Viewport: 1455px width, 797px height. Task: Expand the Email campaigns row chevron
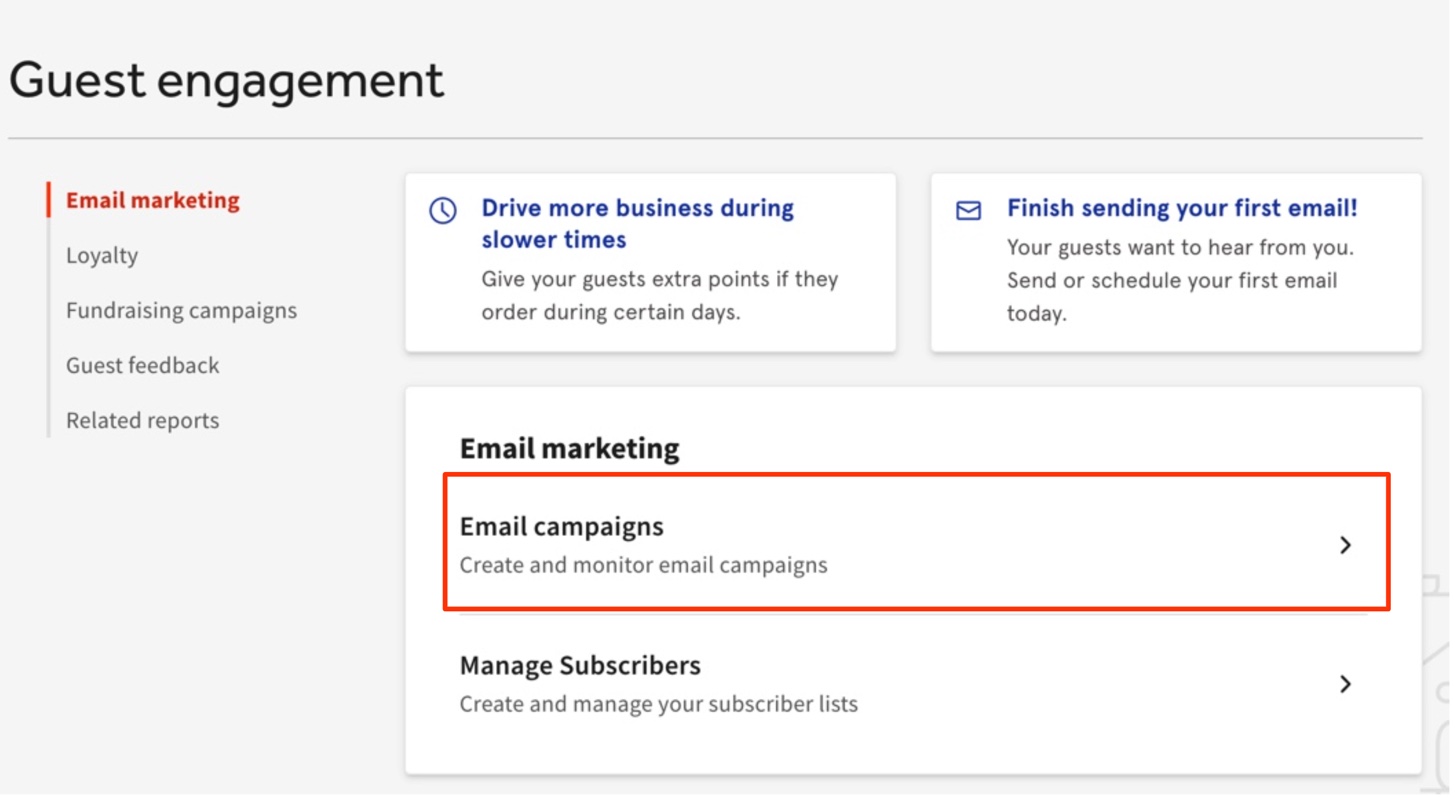pos(1345,545)
